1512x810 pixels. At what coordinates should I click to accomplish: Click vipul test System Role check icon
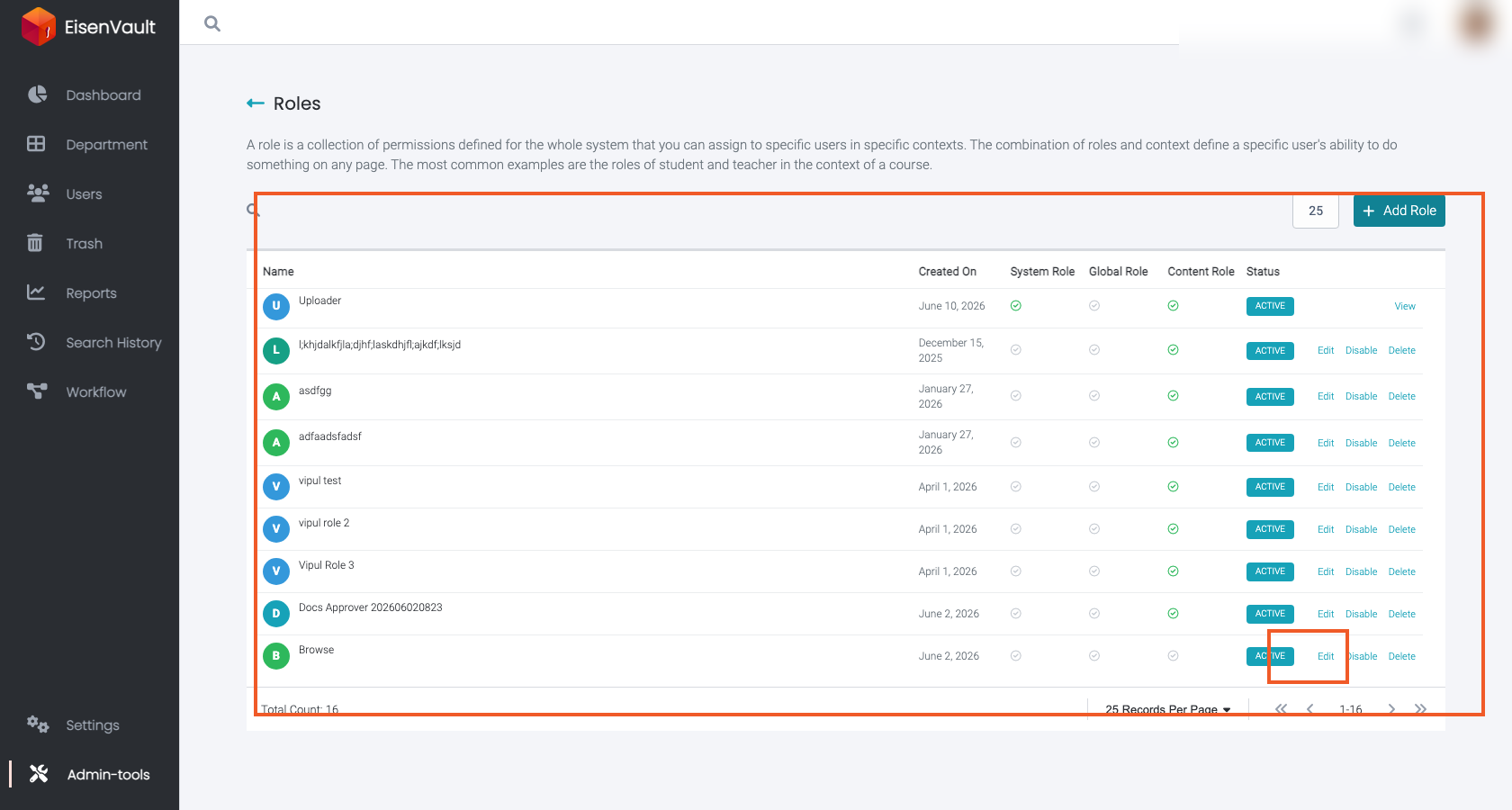point(1016,487)
